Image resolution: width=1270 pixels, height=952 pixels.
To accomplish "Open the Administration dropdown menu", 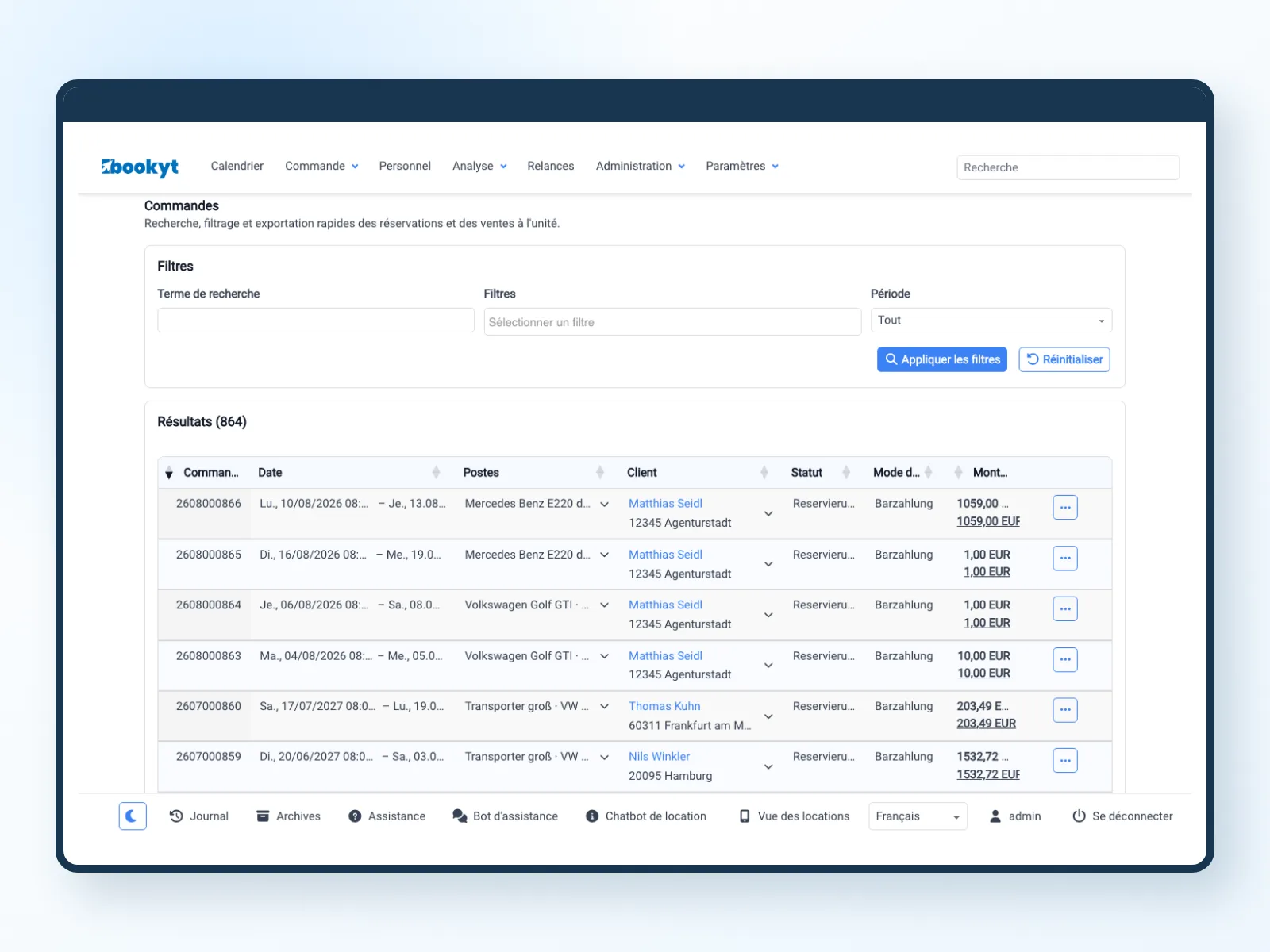I will pos(640,166).
